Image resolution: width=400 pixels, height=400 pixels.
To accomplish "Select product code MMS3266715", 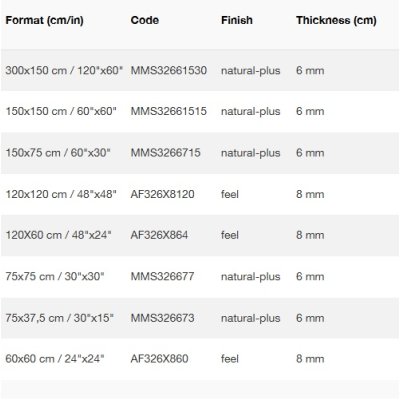I will [165, 153].
